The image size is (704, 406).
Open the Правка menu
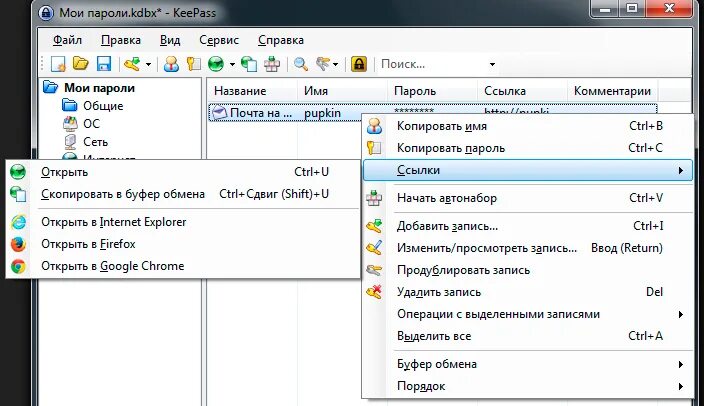coord(121,40)
